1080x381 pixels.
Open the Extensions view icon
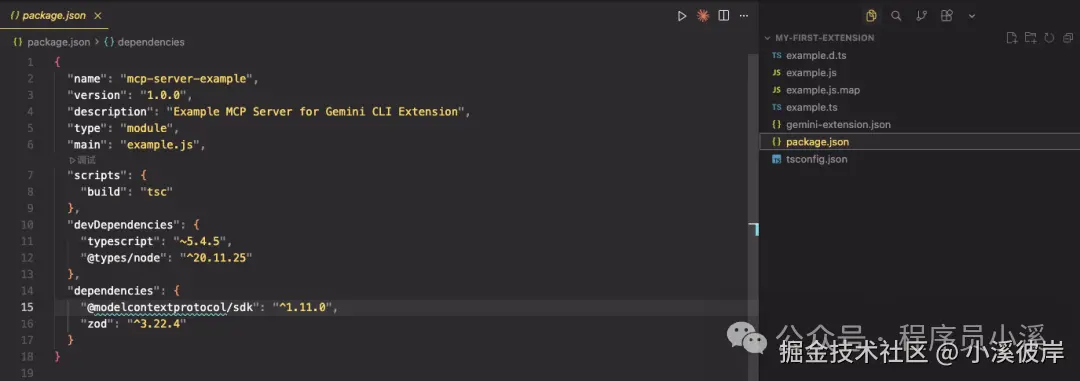(947, 16)
